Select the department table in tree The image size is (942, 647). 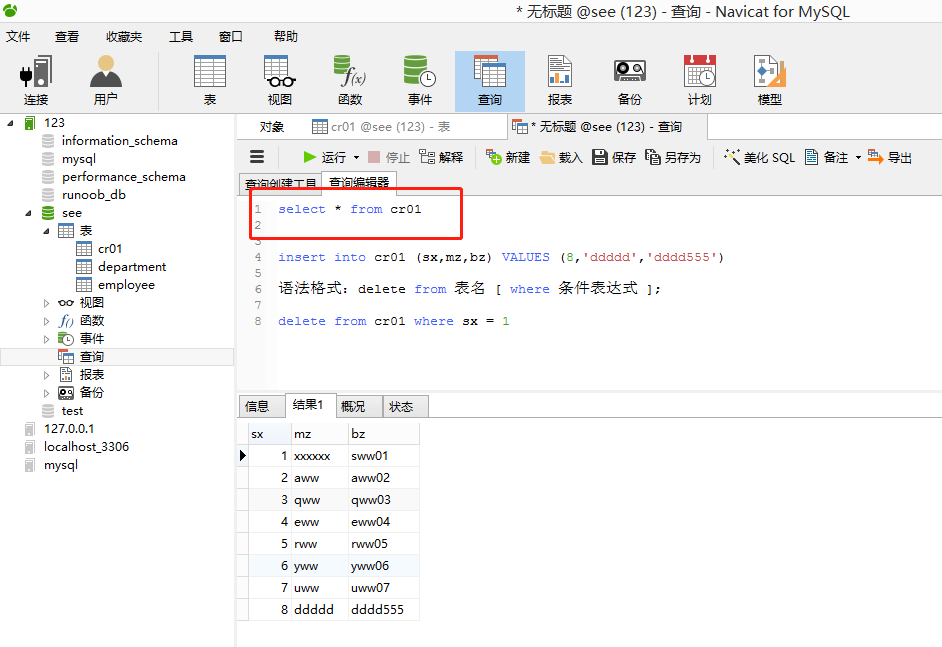(132, 267)
